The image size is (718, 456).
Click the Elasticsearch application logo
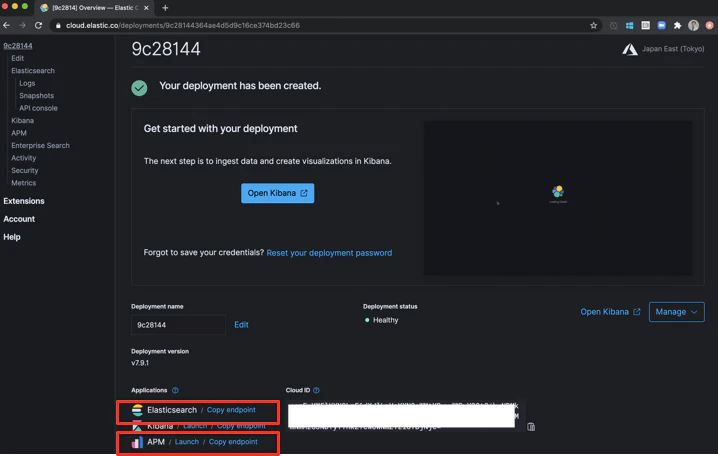137,410
